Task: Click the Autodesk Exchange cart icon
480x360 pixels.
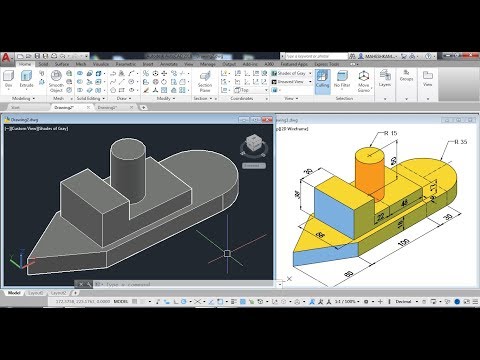Action: point(404,56)
